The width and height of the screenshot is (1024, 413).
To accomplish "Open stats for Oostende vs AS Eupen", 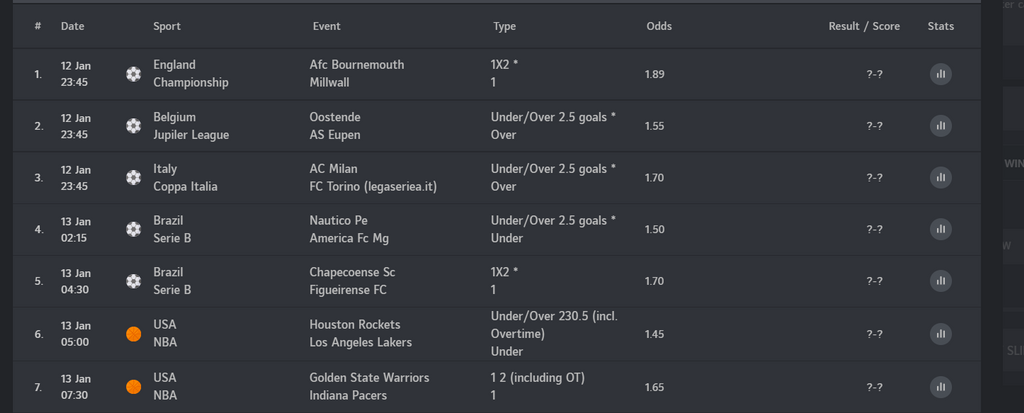I will (940, 126).
